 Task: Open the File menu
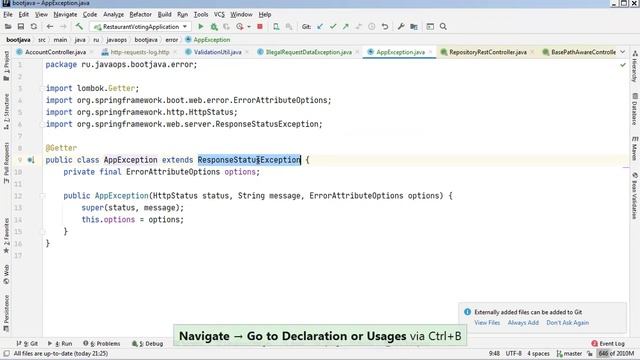(x=8, y=14)
